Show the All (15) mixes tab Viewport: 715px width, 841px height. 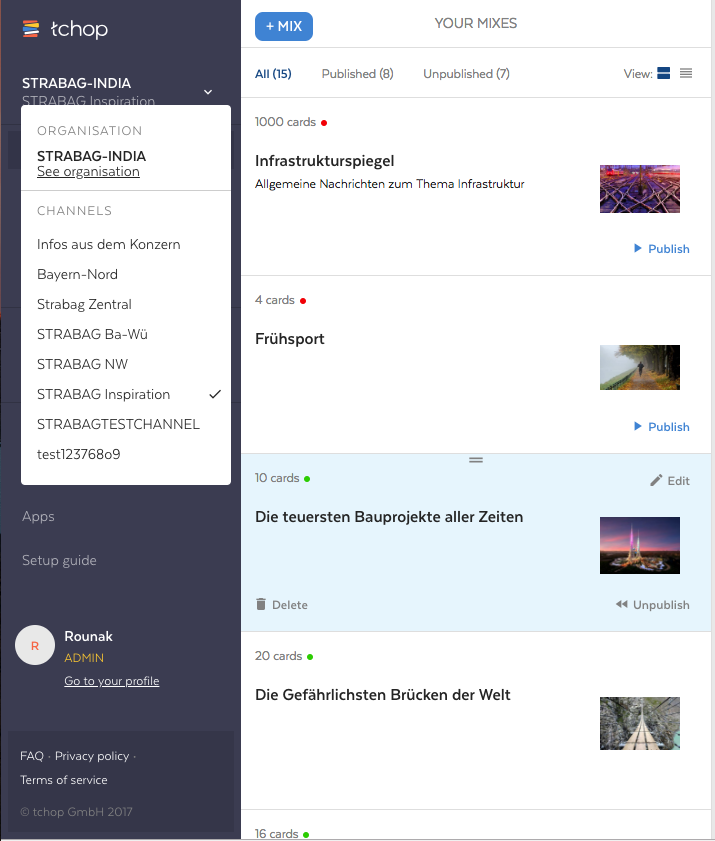point(273,74)
